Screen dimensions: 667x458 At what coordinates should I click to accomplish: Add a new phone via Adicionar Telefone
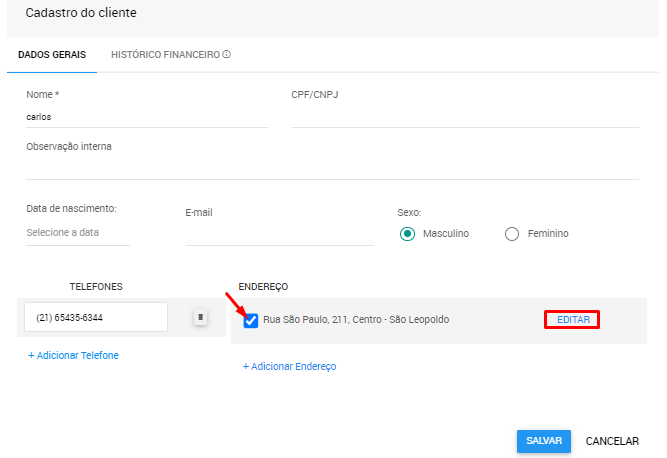(73, 355)
